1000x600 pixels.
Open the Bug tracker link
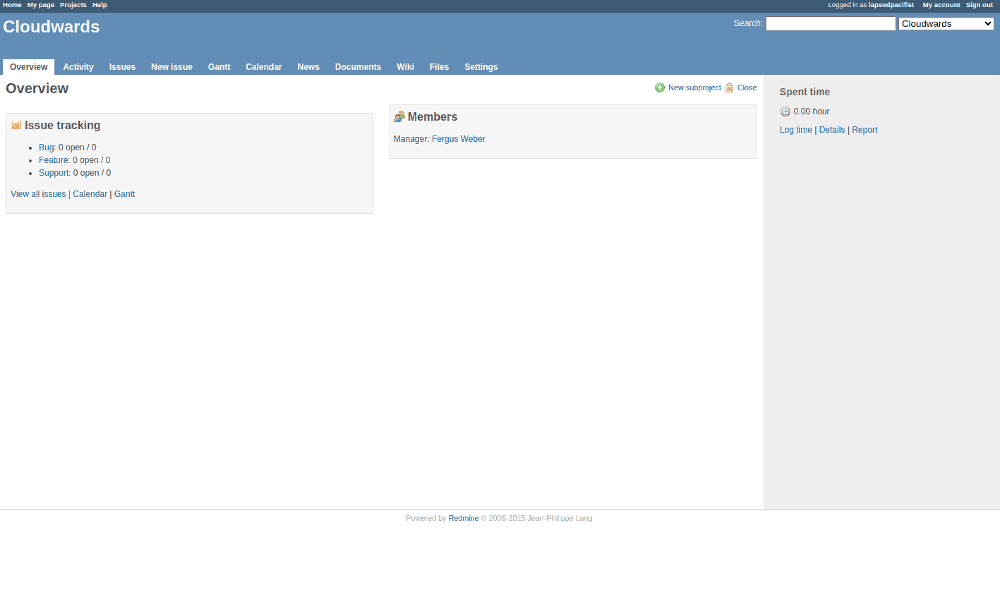click(47, 147)
